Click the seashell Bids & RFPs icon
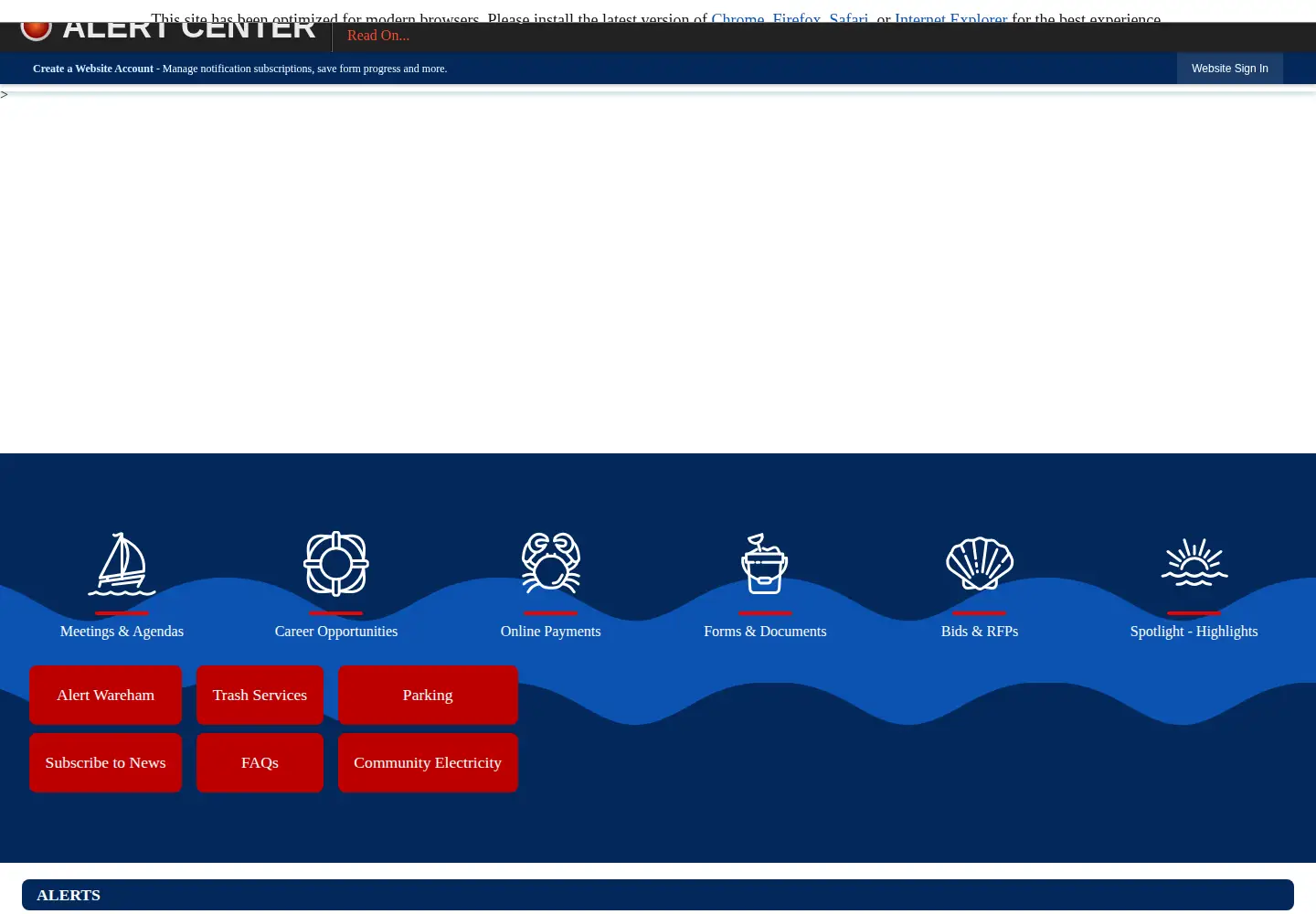This screenshot has height=914, width=1316. (x=980, y=564)
